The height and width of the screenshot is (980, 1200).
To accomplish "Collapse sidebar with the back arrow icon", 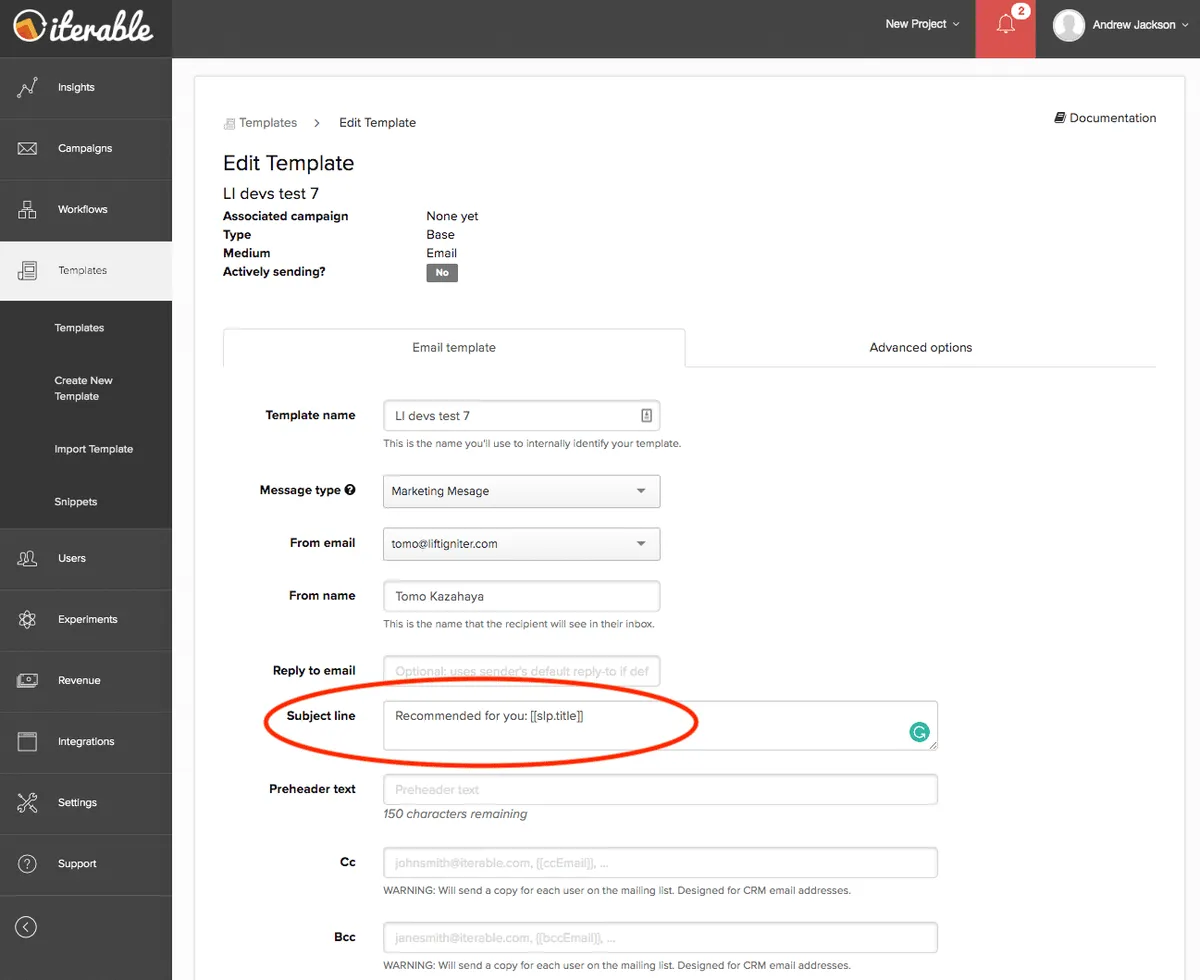I will click(27, 927).
